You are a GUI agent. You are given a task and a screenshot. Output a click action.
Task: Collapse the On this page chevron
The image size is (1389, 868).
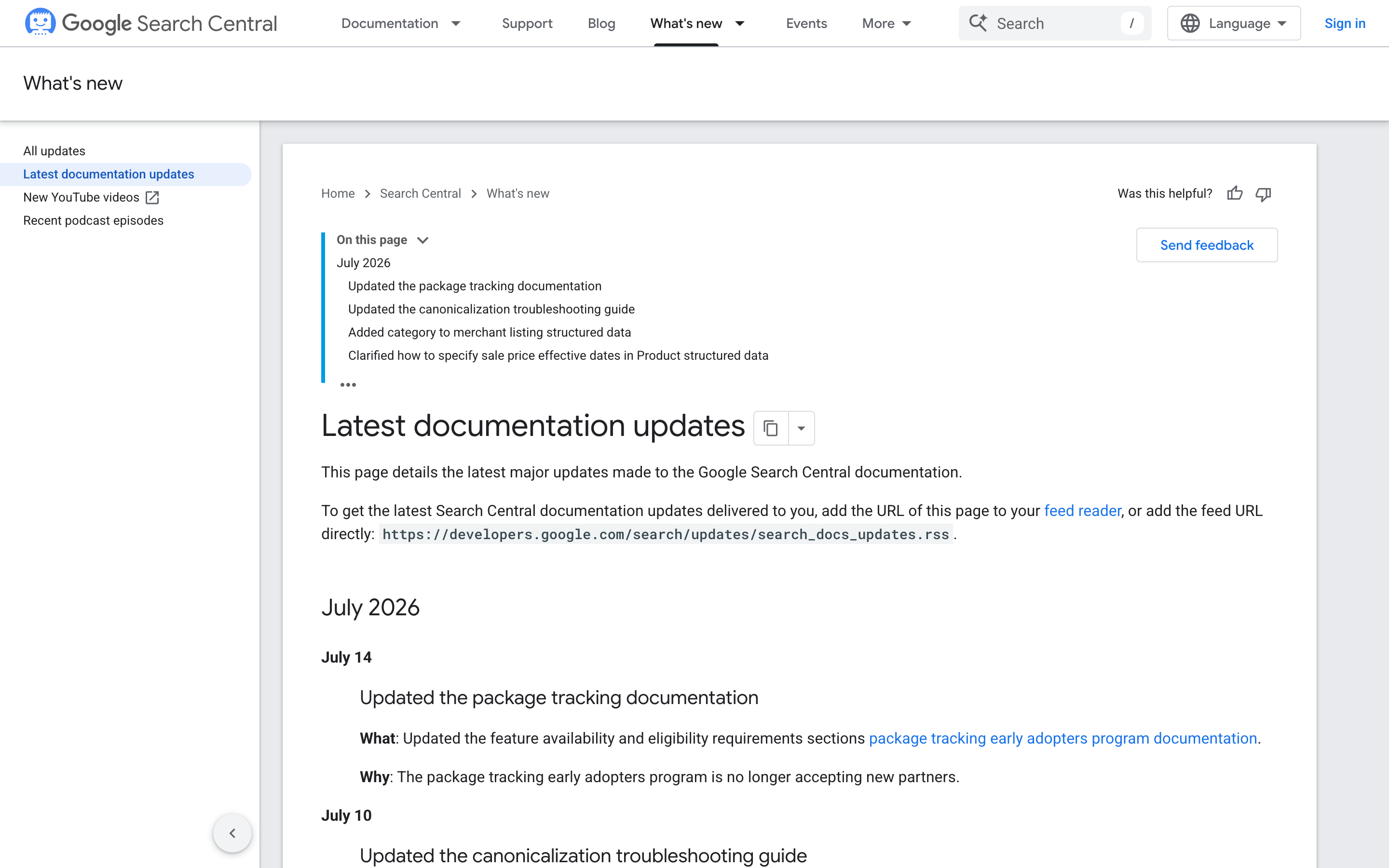(423, 240)
